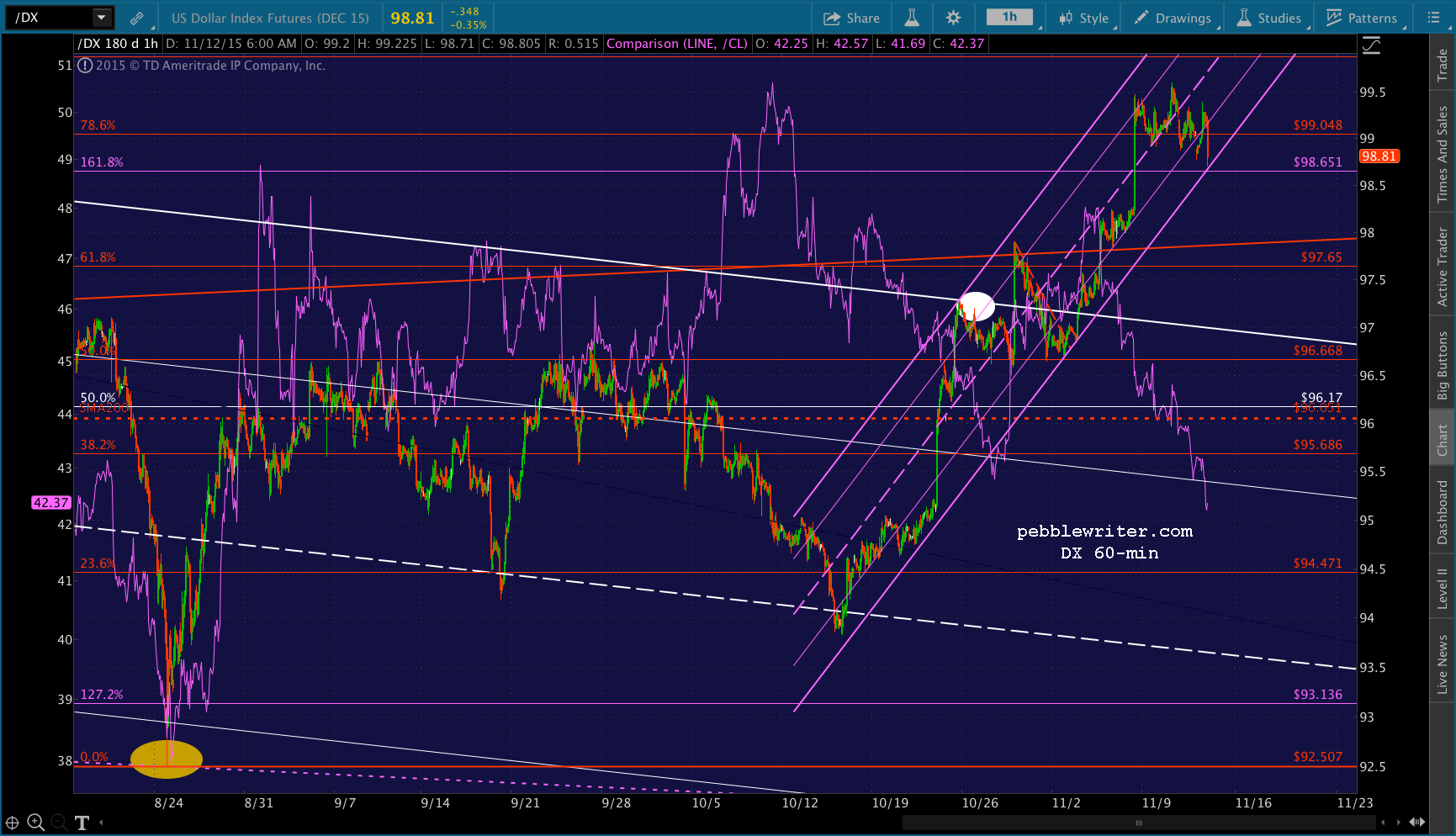Viewport: 1456px width, 836px height.
Task: Open the symbol dropdown arrow next to /DX
Action: pyautogui.click(x=101, y=17)
